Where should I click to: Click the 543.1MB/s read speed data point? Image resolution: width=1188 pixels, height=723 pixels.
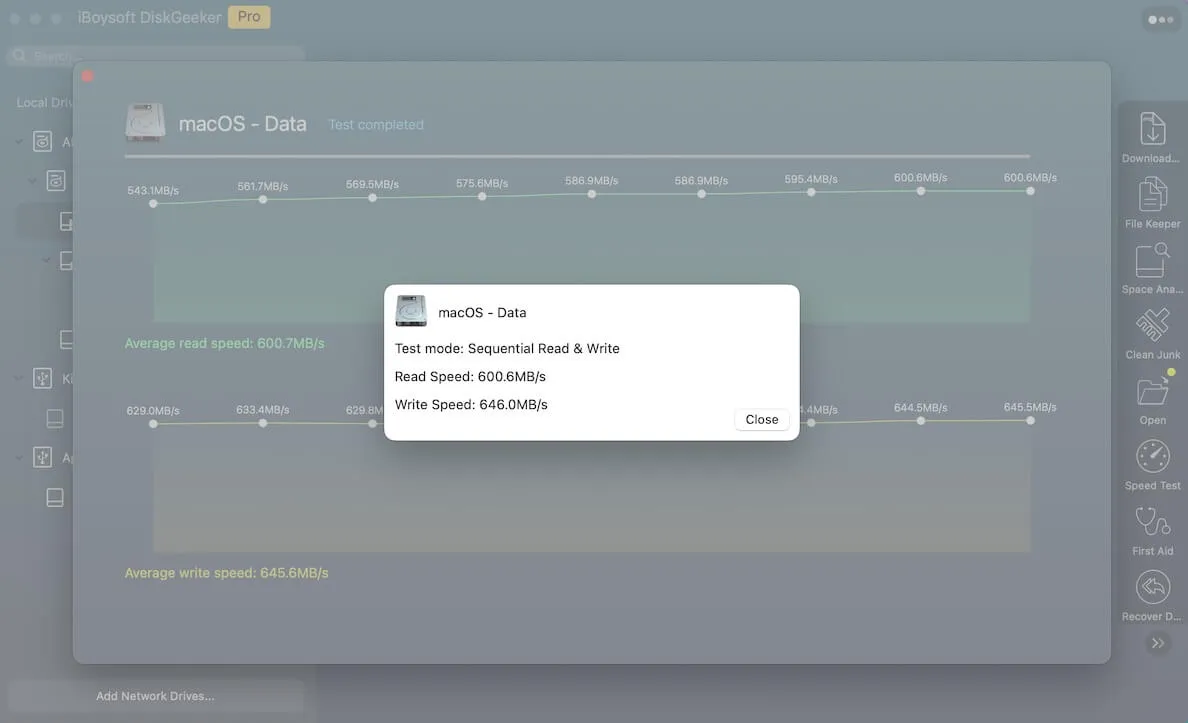click(x=153, y=203)
